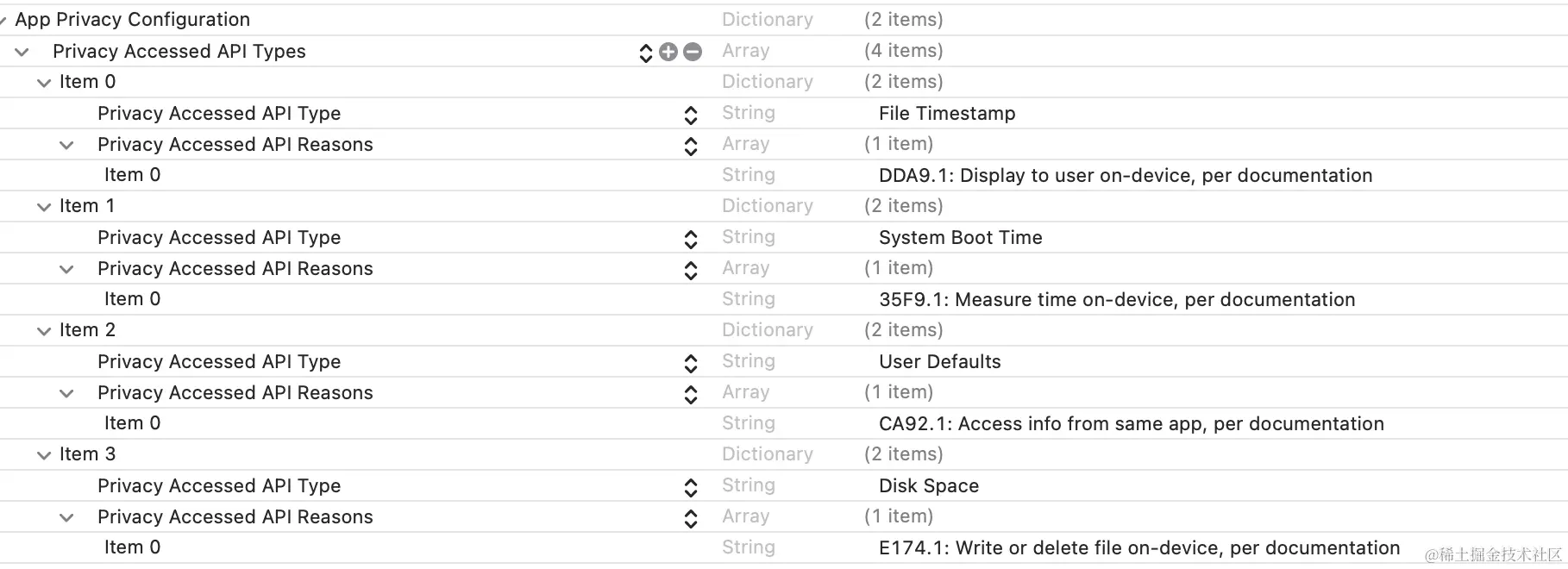Screen dimensions: 1568x569
Task: Click the Disk Space value field
Action: [928, 486]
